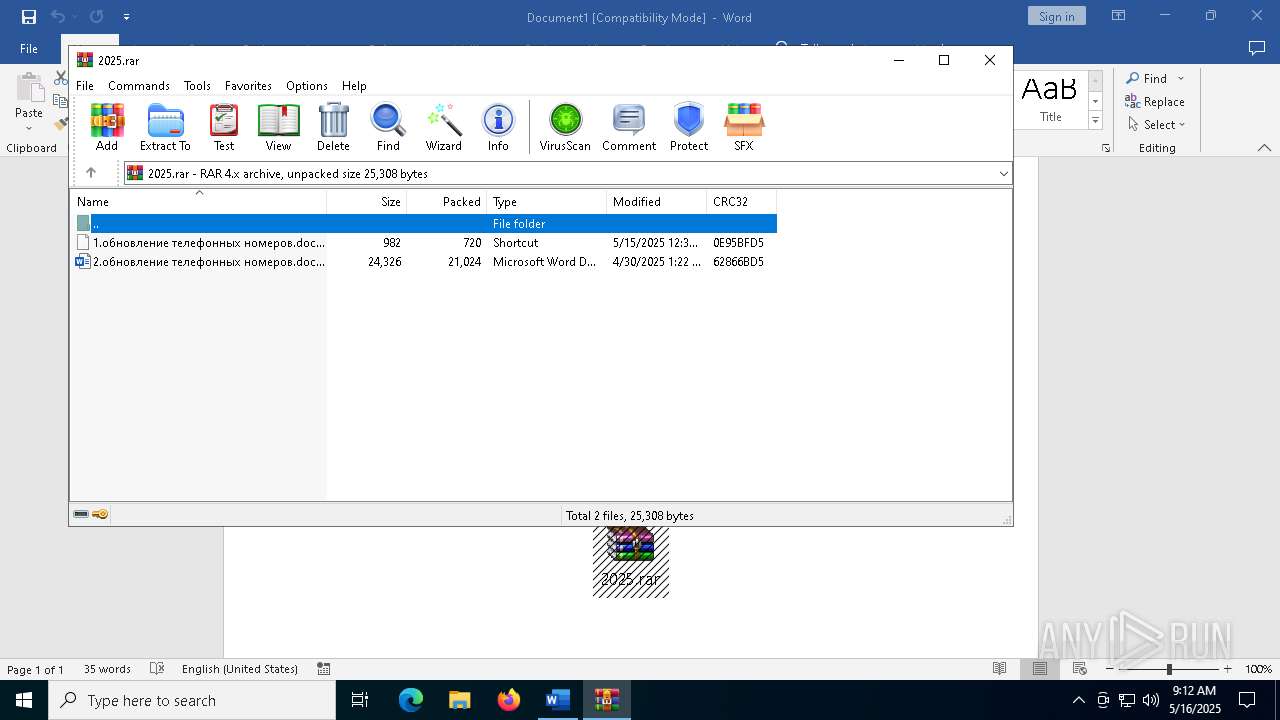Start VirusScan on the archive
Screen dimensions: 1280x720
point(565,127)
